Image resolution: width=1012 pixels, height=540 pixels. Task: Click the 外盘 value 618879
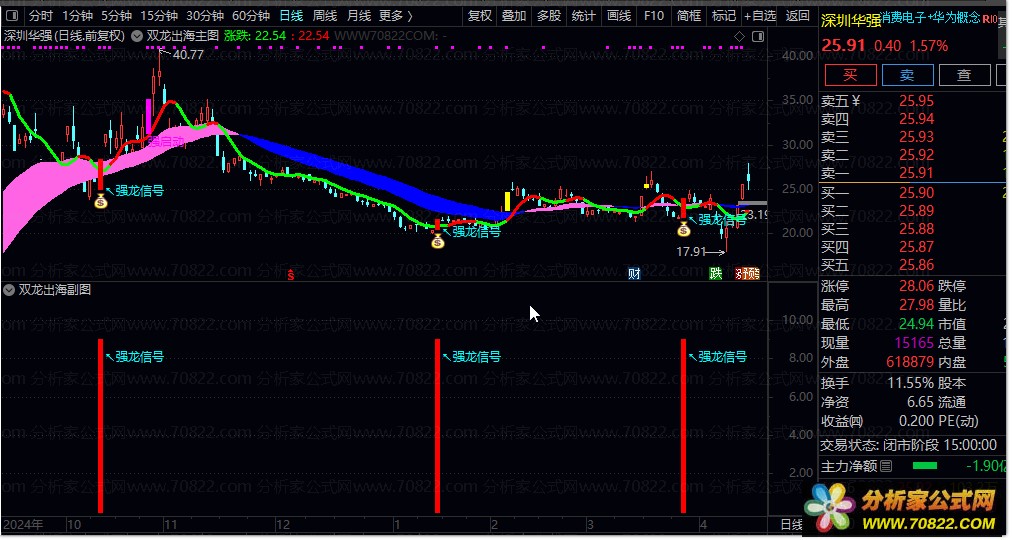coord(910,363)
